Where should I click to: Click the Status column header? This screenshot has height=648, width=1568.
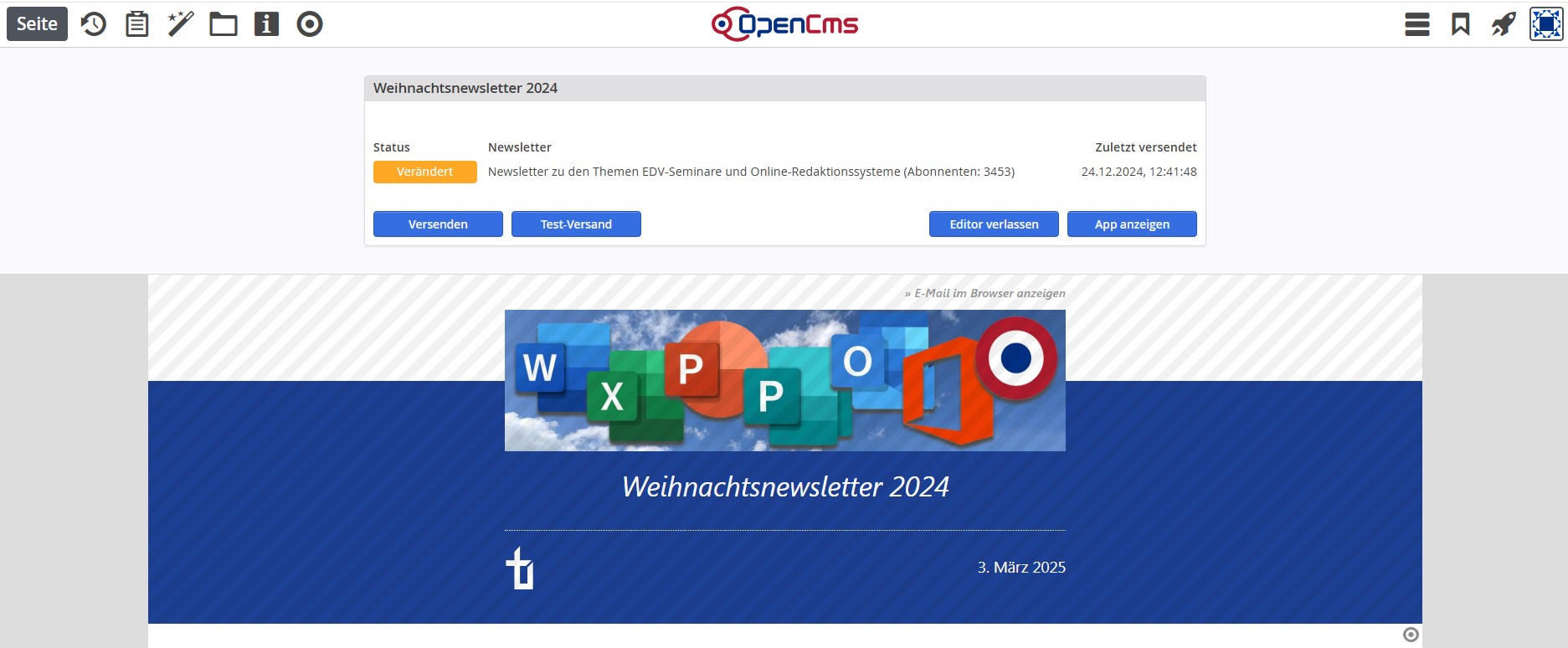[392, 147]
